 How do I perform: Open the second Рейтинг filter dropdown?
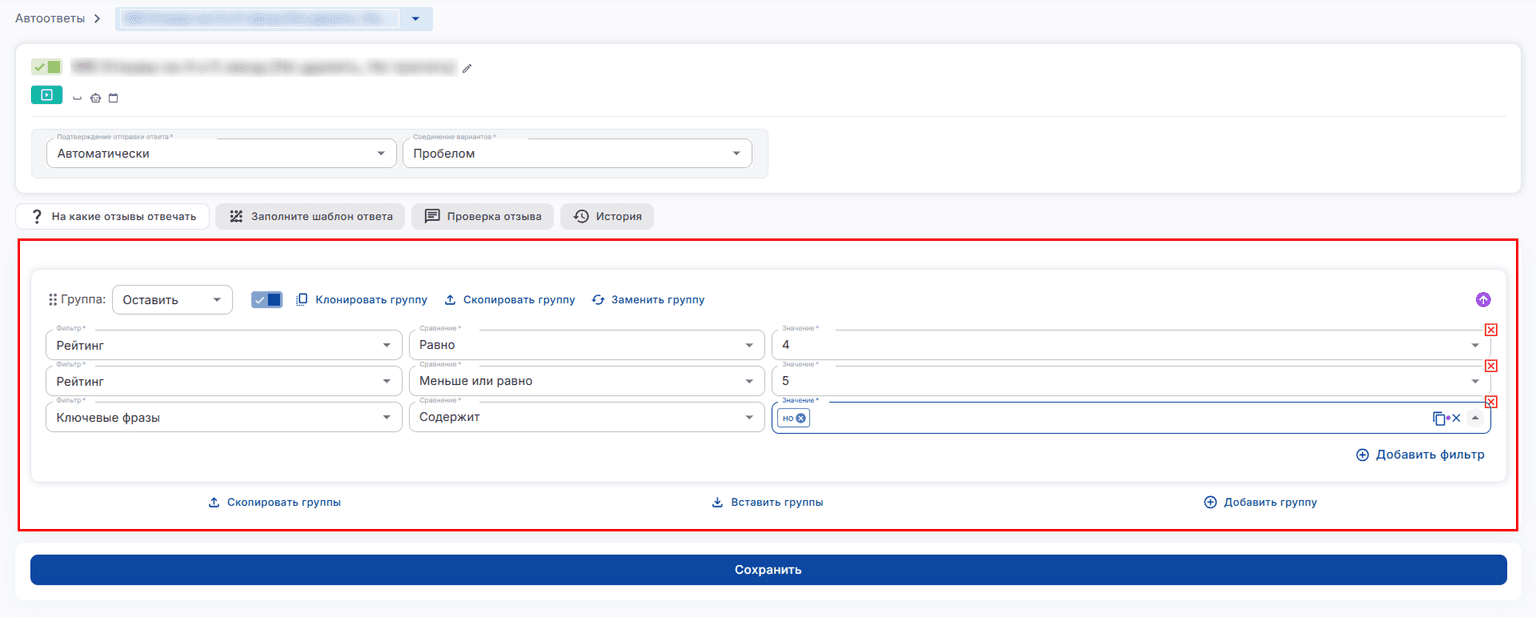pos(224,381)
